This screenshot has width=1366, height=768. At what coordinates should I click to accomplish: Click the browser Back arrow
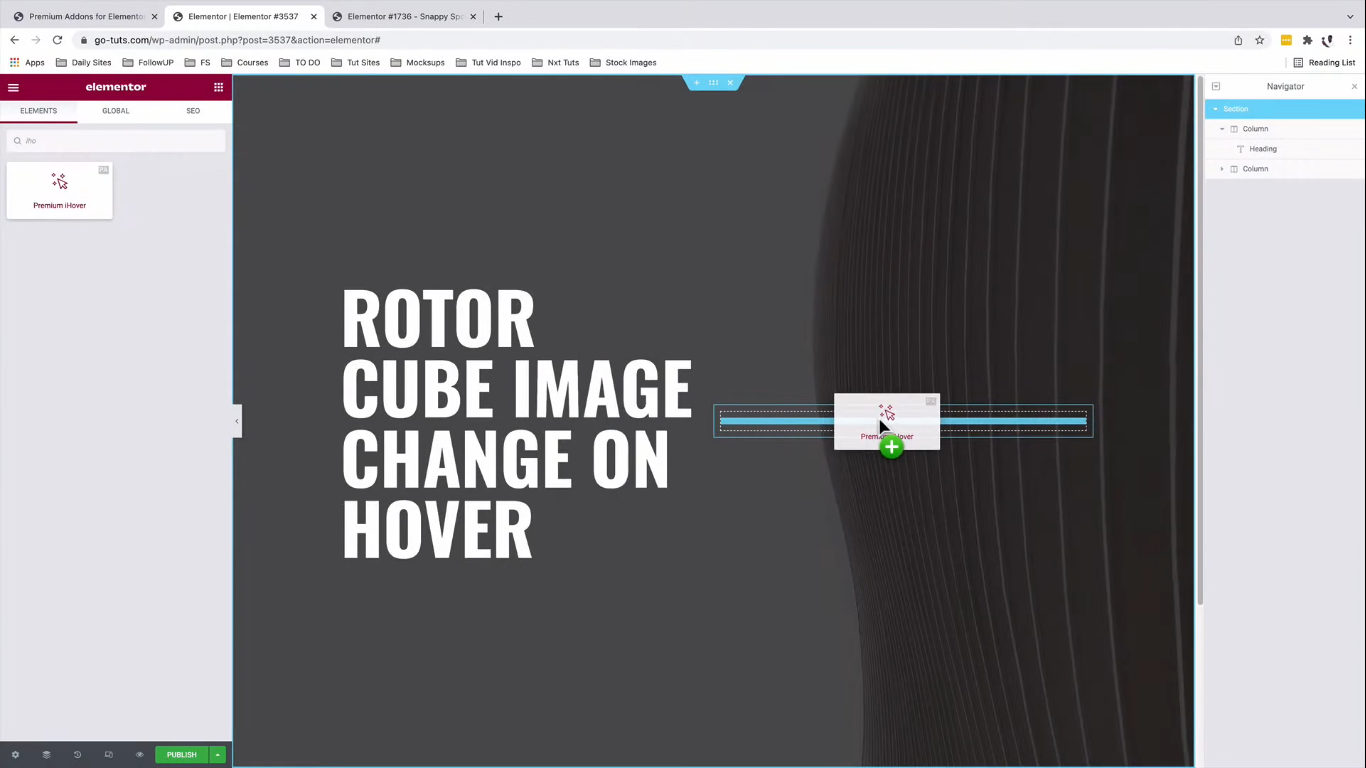pyautogui.click(x=14, y=40)
